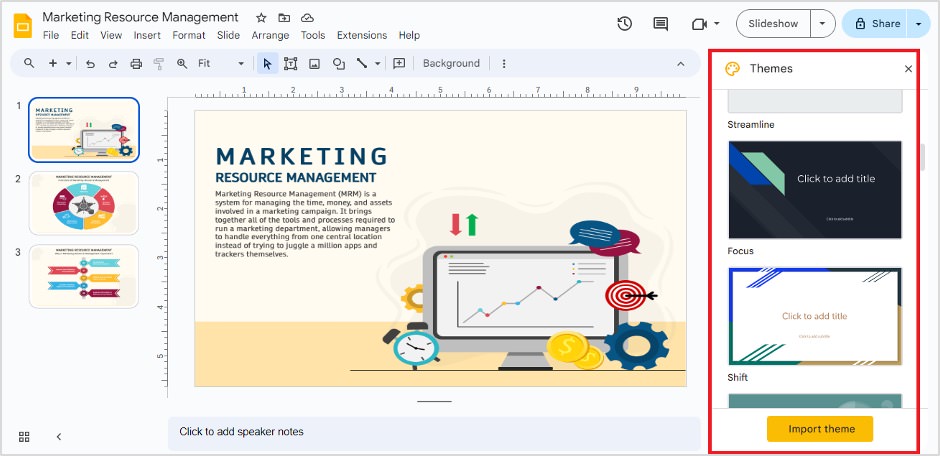Screen dimensions: 940x456
Task: Activate the paint format tool
Action: 159,64
